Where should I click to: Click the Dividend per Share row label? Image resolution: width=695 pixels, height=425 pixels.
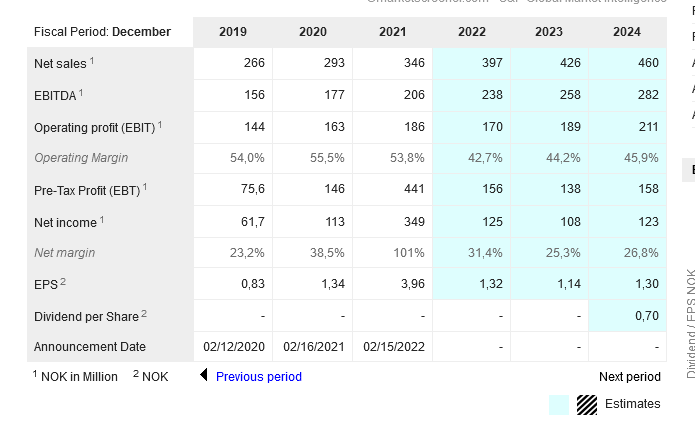pos(86,316)
